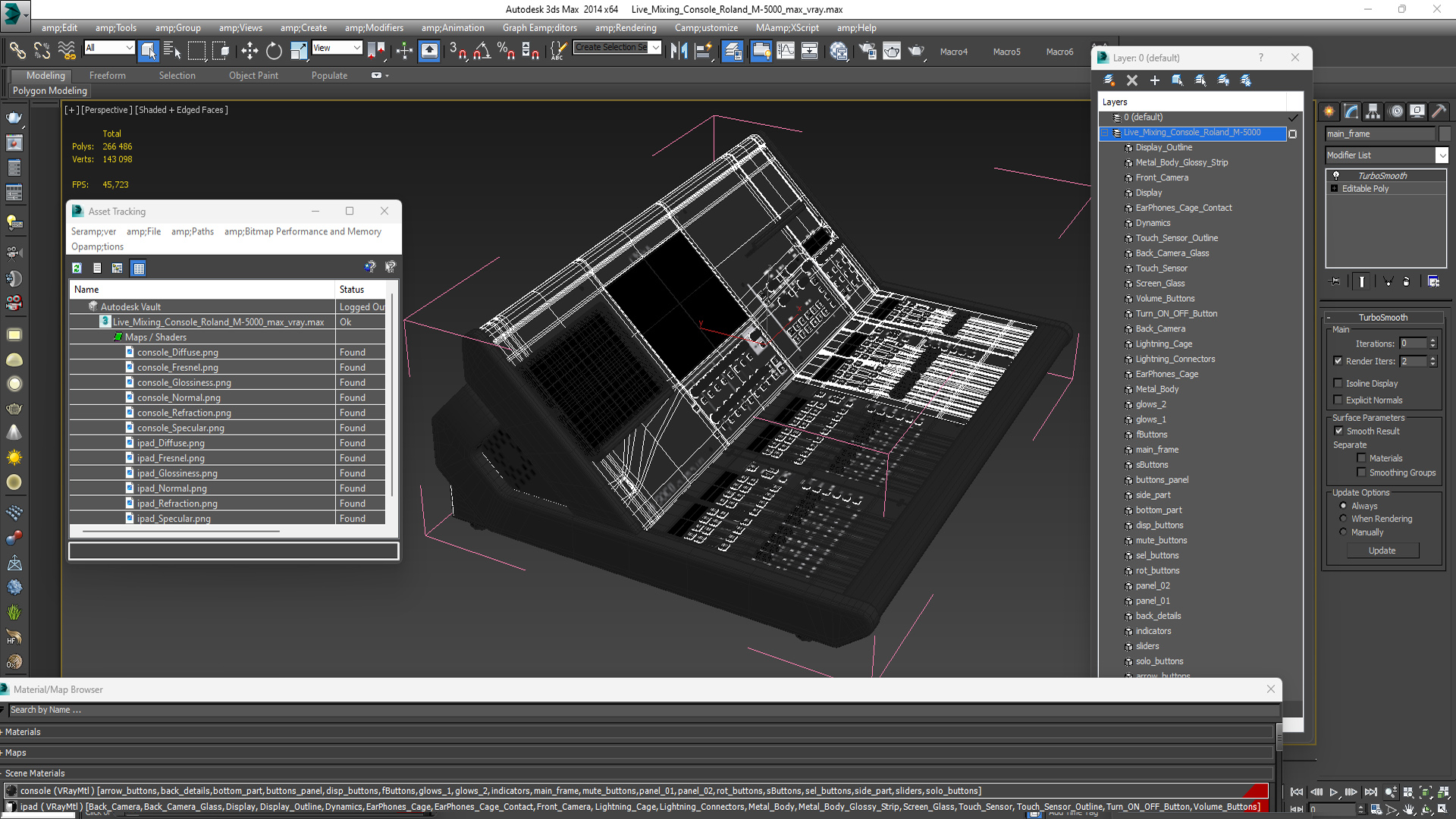This screenshot has width=1456, height=819.
Task: Select the Link tool in the main toolbar
Action: tap(17, 51)
